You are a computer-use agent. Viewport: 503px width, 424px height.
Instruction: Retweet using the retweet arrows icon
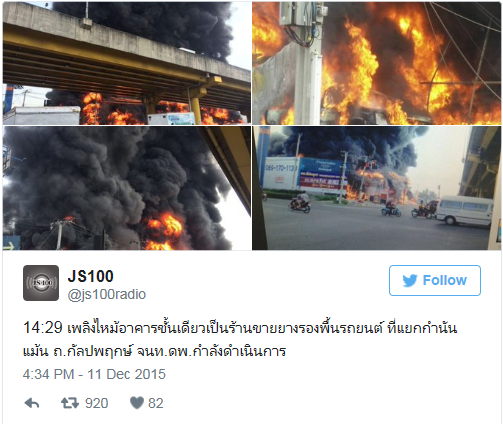70,403
